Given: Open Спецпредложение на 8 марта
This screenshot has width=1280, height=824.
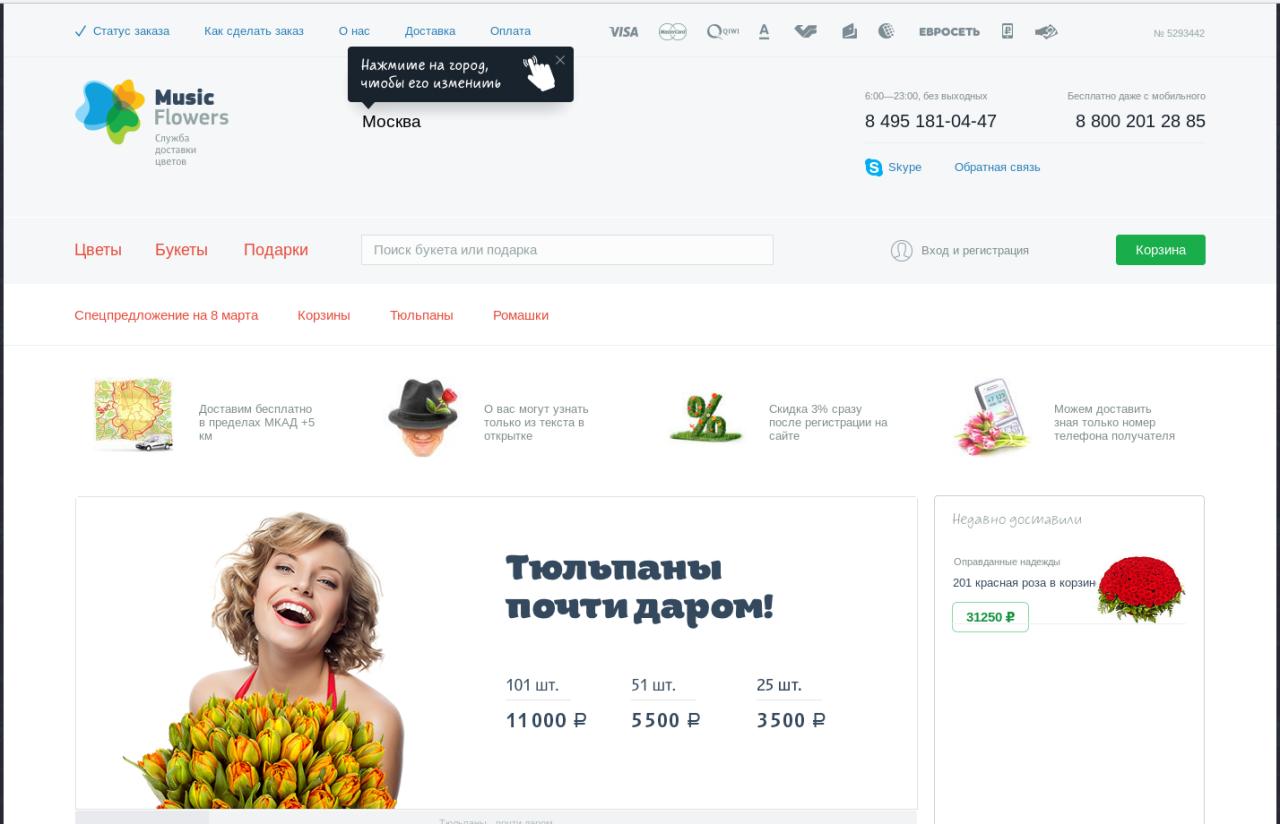Looking at the screenshot, I should pyautogui.click(x=166, y=315).
